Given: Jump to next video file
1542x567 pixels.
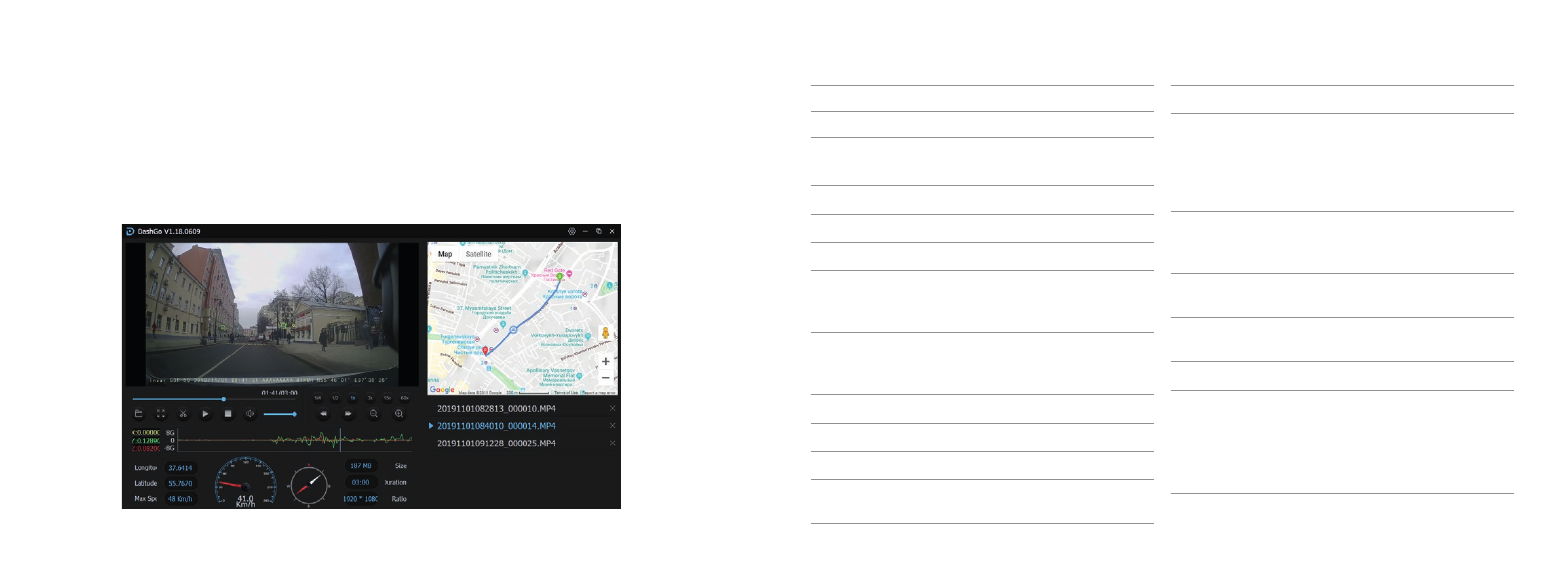Looking at the screenshot, I should click(x=348, y=413).
